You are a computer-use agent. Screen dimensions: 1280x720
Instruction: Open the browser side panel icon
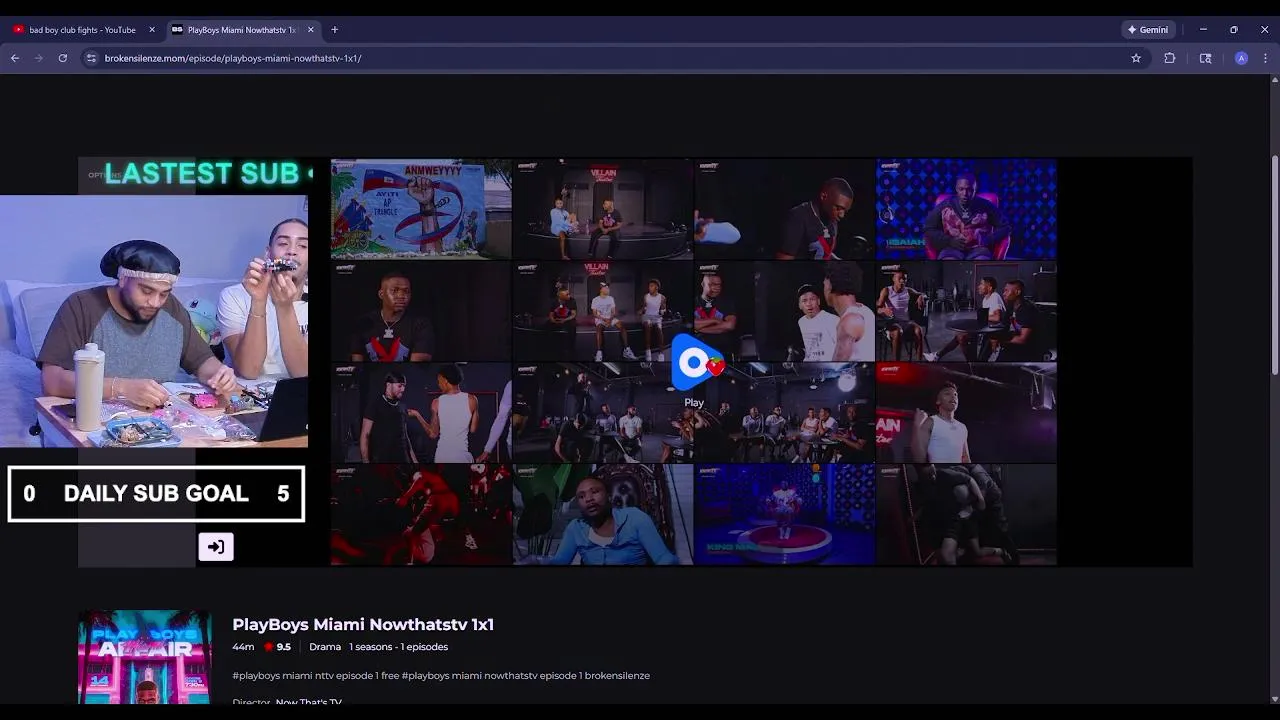coord(1205,58)
